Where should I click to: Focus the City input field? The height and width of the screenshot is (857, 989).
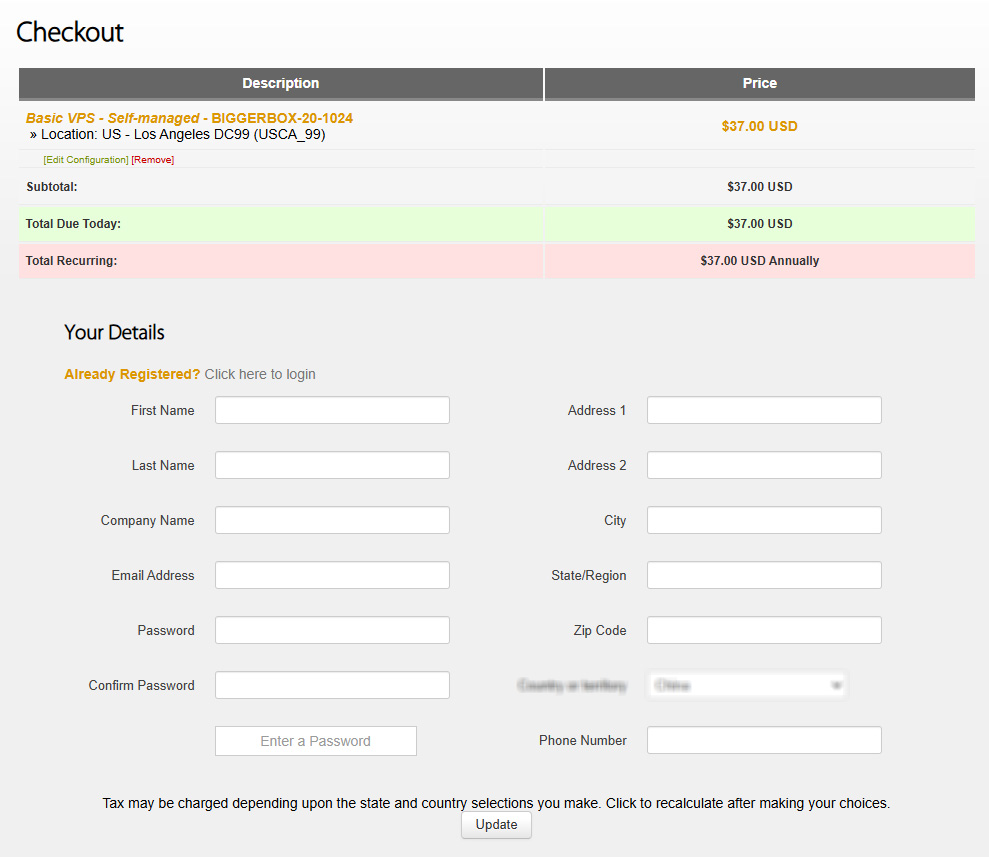click(764, 520)
